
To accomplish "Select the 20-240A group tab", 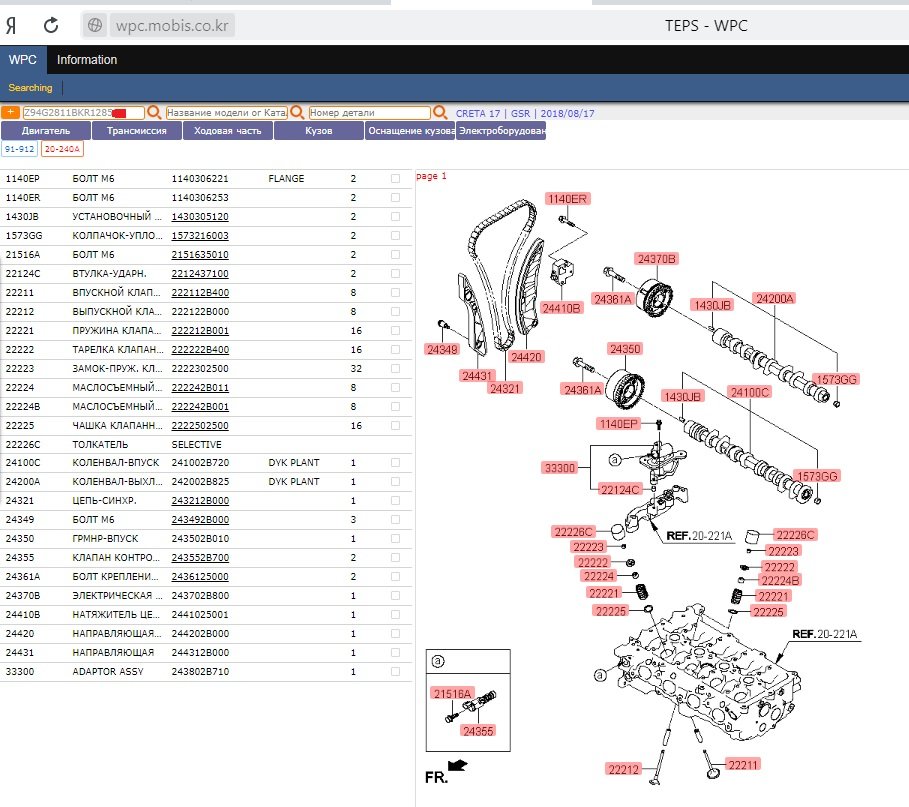I will click(62, 149).
